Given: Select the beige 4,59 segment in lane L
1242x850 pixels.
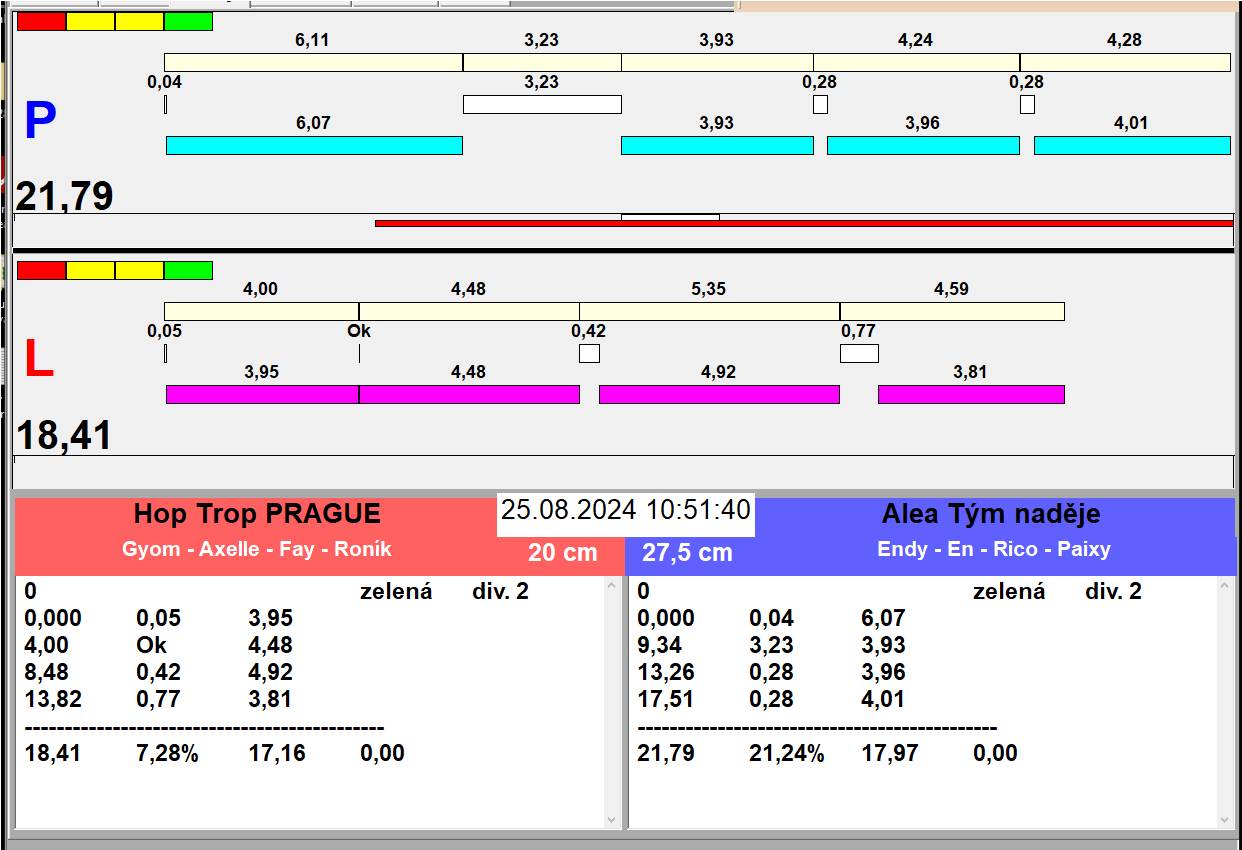Looking at the screenshot, I should (x=952, y=311).
